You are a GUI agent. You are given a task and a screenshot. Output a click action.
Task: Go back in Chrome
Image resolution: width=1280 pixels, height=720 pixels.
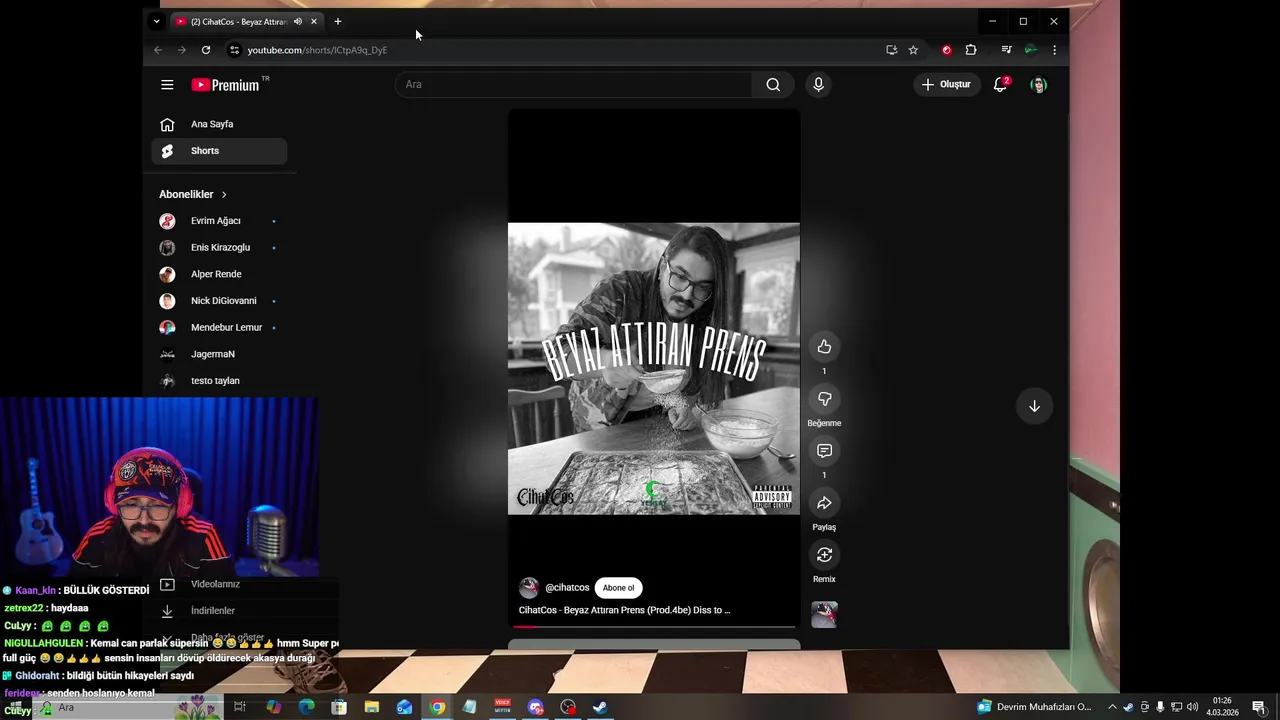(158, 50)
